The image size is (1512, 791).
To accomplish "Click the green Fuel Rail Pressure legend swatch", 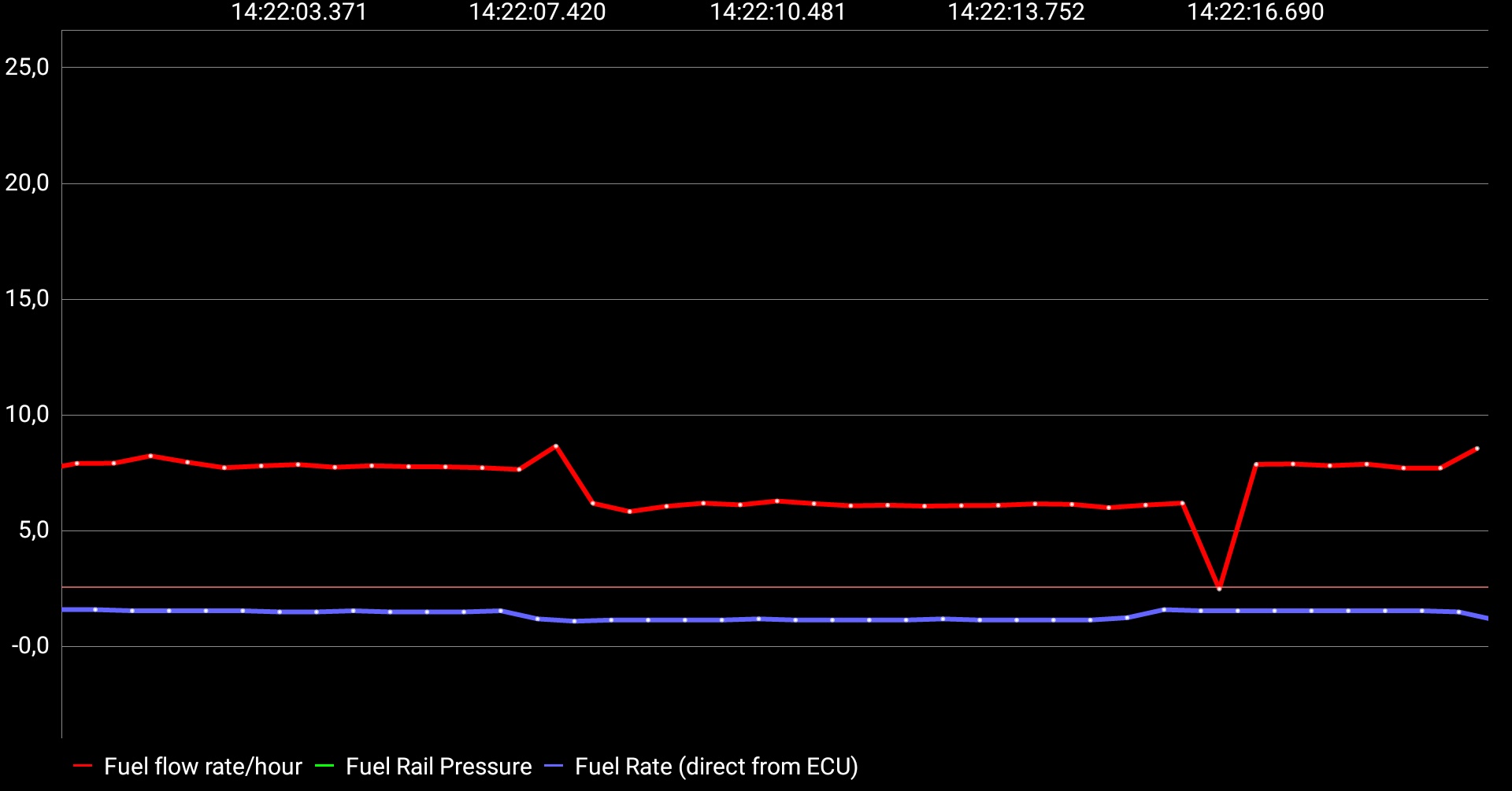I will pos(324,766).
